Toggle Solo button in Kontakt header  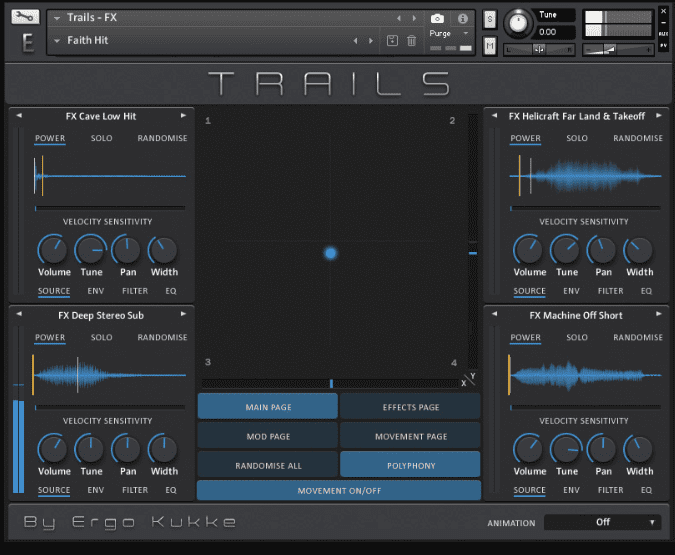[x=489, y=19]
